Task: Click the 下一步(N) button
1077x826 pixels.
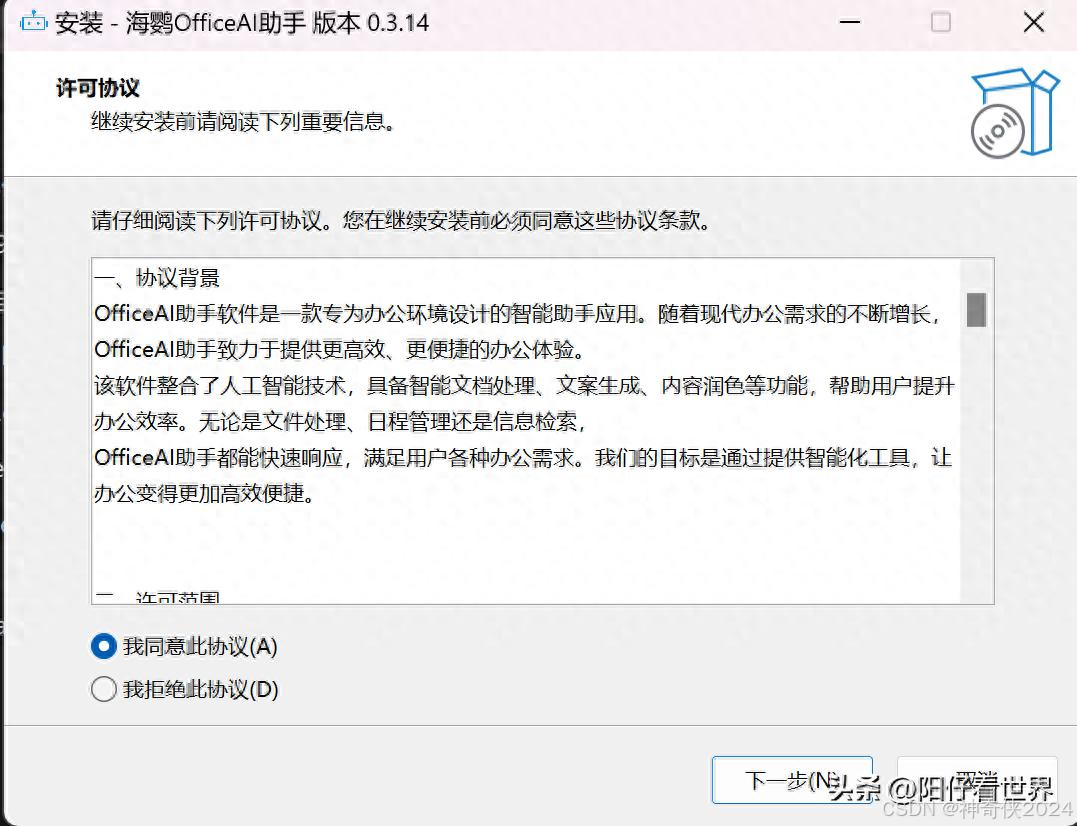Action: tap(793, 780)
